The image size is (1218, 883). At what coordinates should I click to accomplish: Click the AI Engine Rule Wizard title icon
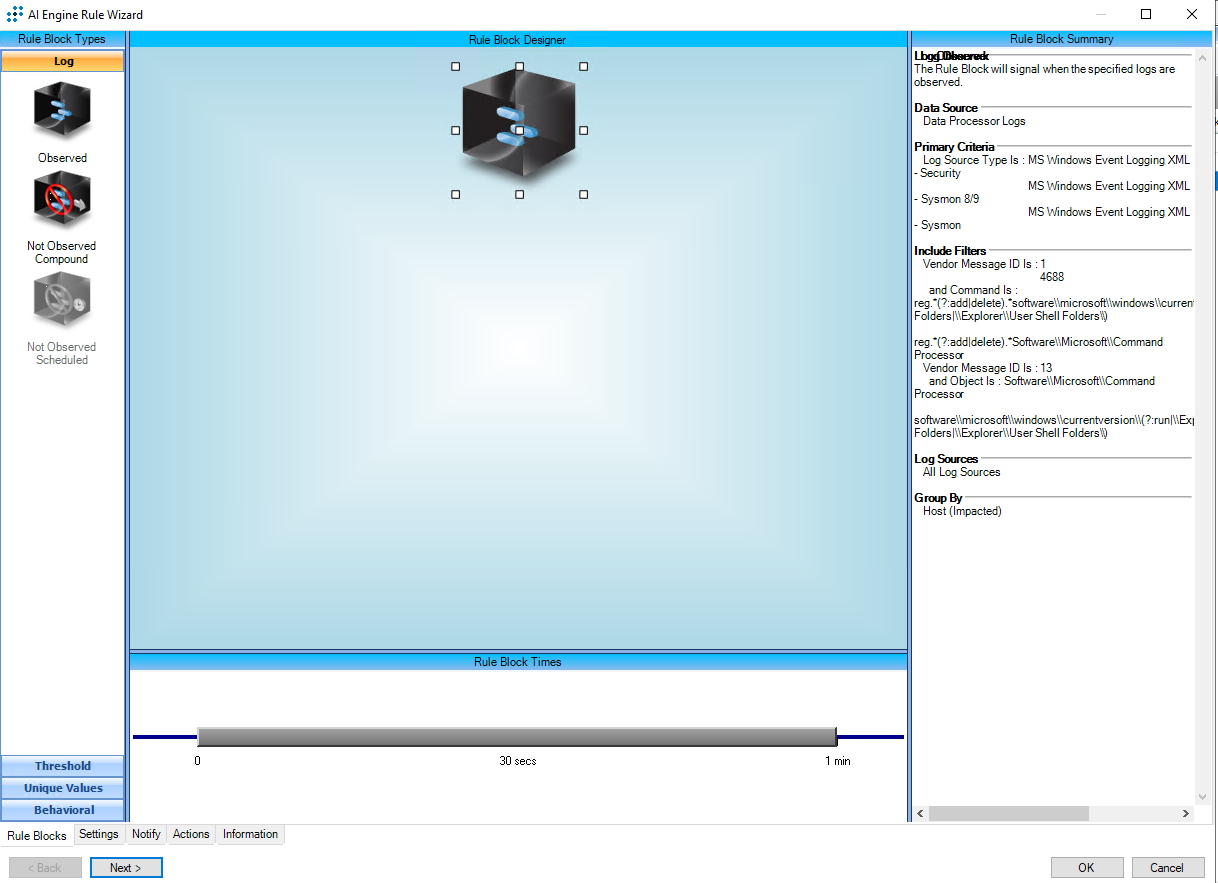(15, 15)
